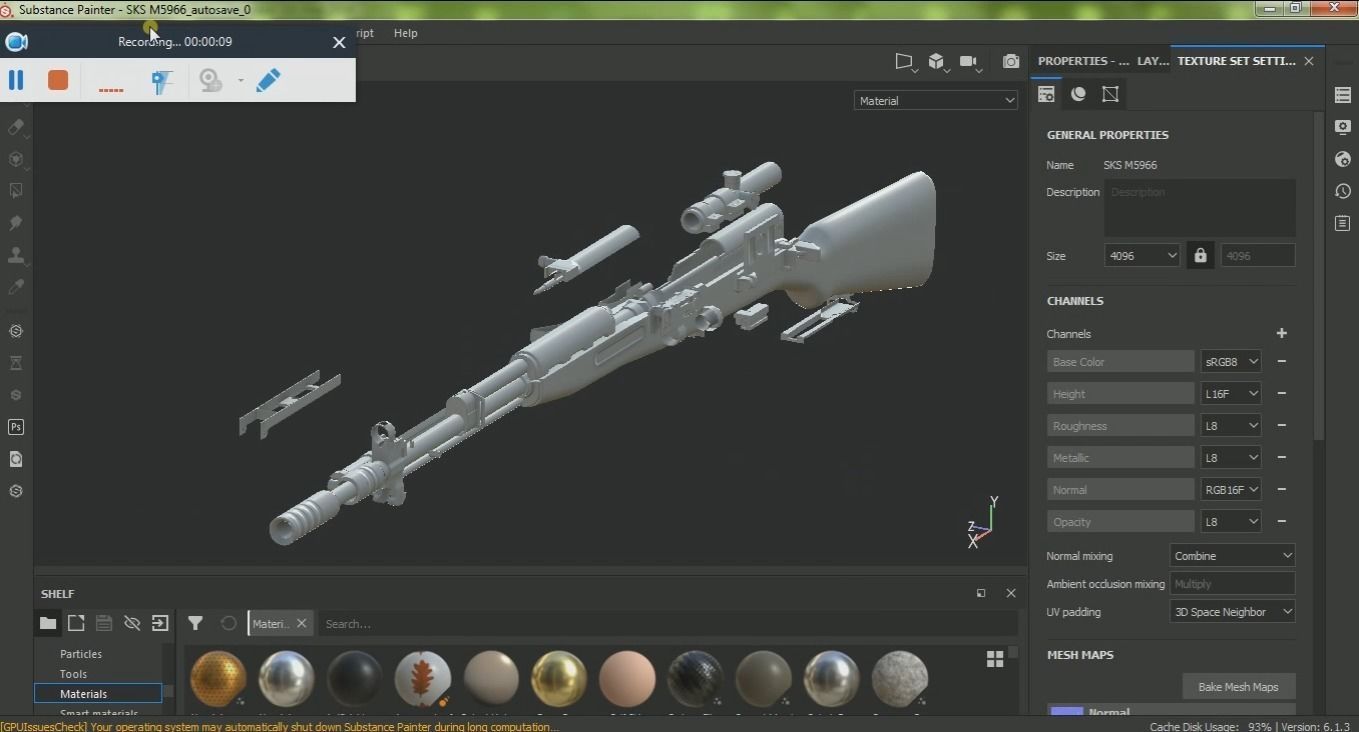Select the Clone stamp tool
This screenshot has width=1359, height=732.
16,255
